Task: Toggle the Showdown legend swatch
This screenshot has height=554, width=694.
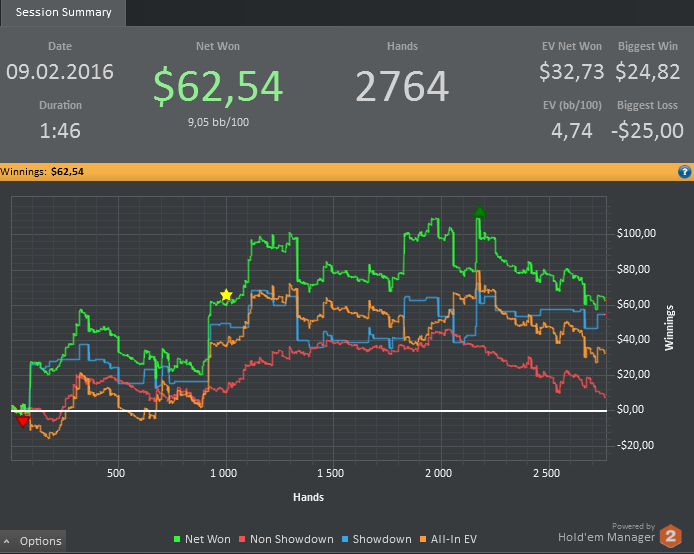Action: [x=345, y=539]
